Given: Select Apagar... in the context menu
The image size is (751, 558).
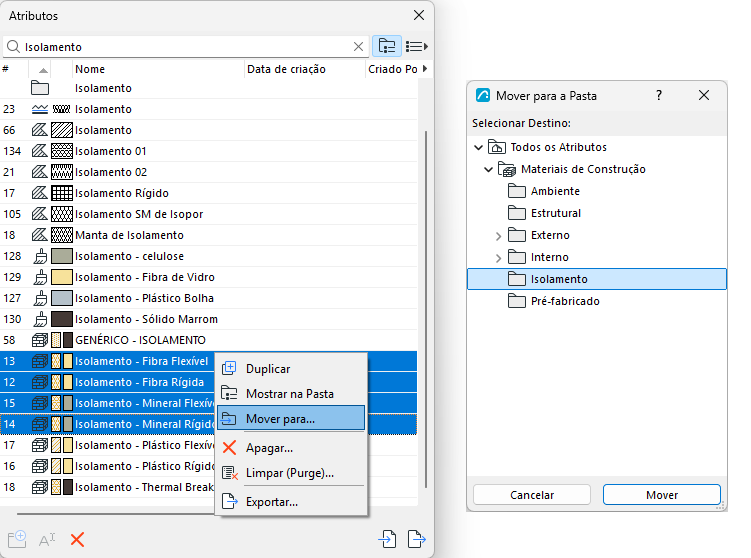Looking at the screenshot, I should 291,448.
